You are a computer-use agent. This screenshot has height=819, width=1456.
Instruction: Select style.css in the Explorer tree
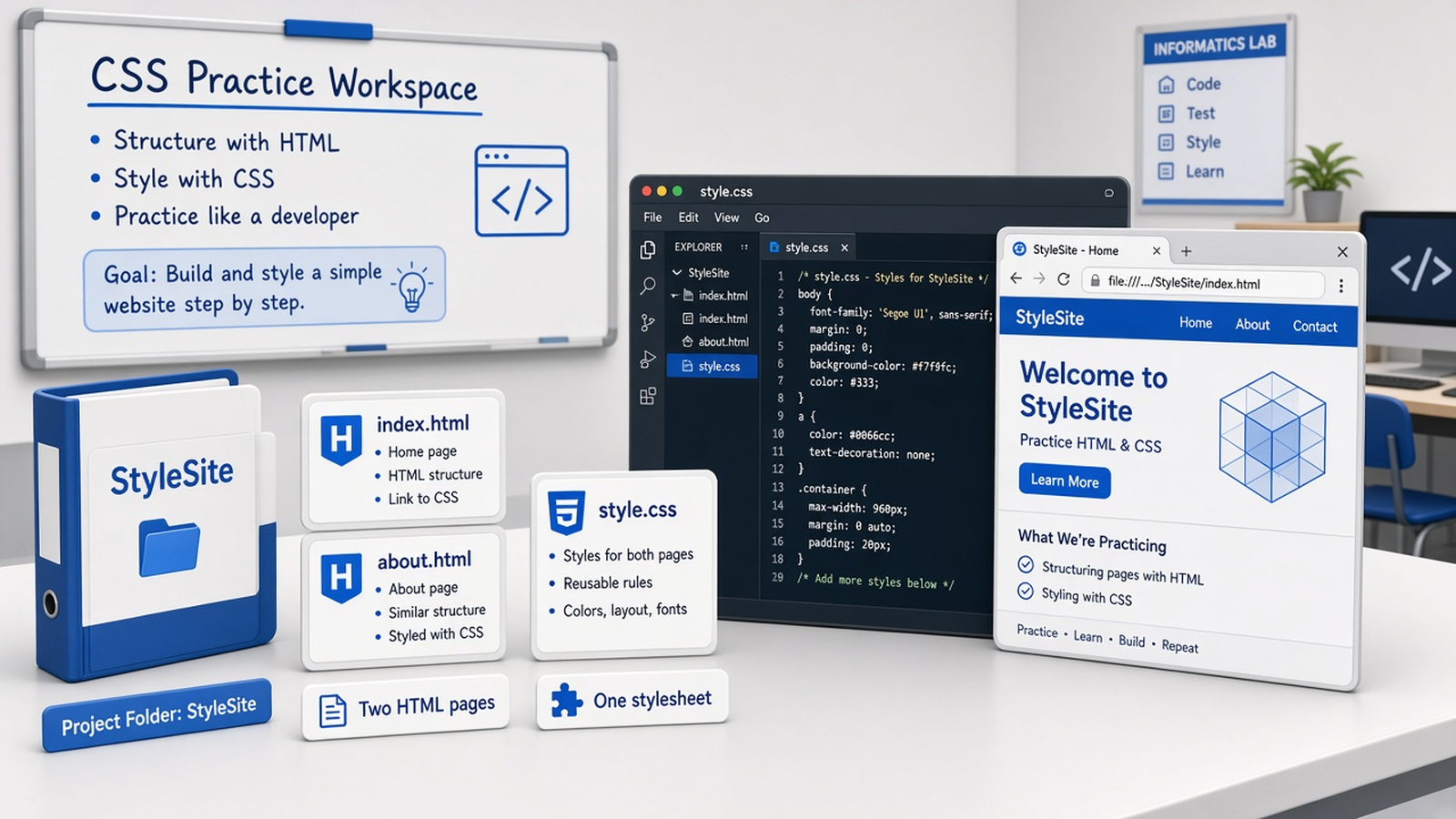(712, 366)
